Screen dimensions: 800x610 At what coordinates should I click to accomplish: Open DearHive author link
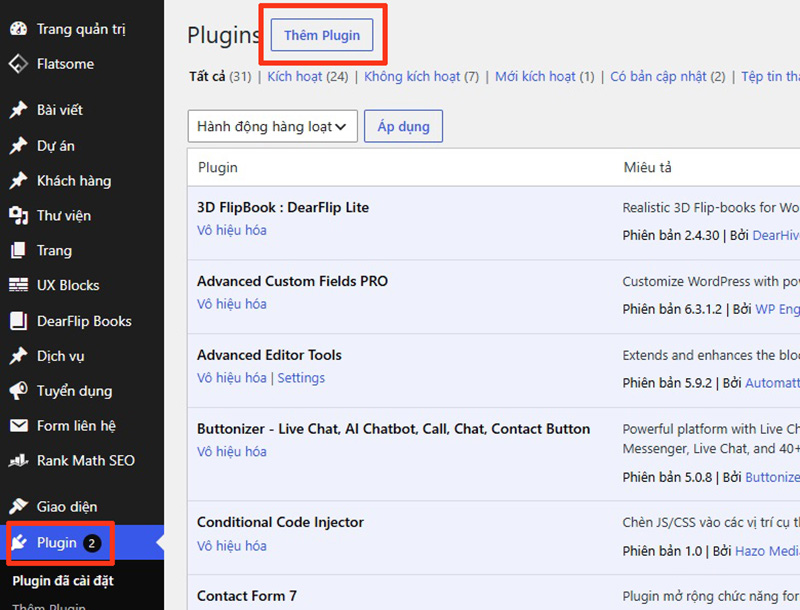point(776,235)
